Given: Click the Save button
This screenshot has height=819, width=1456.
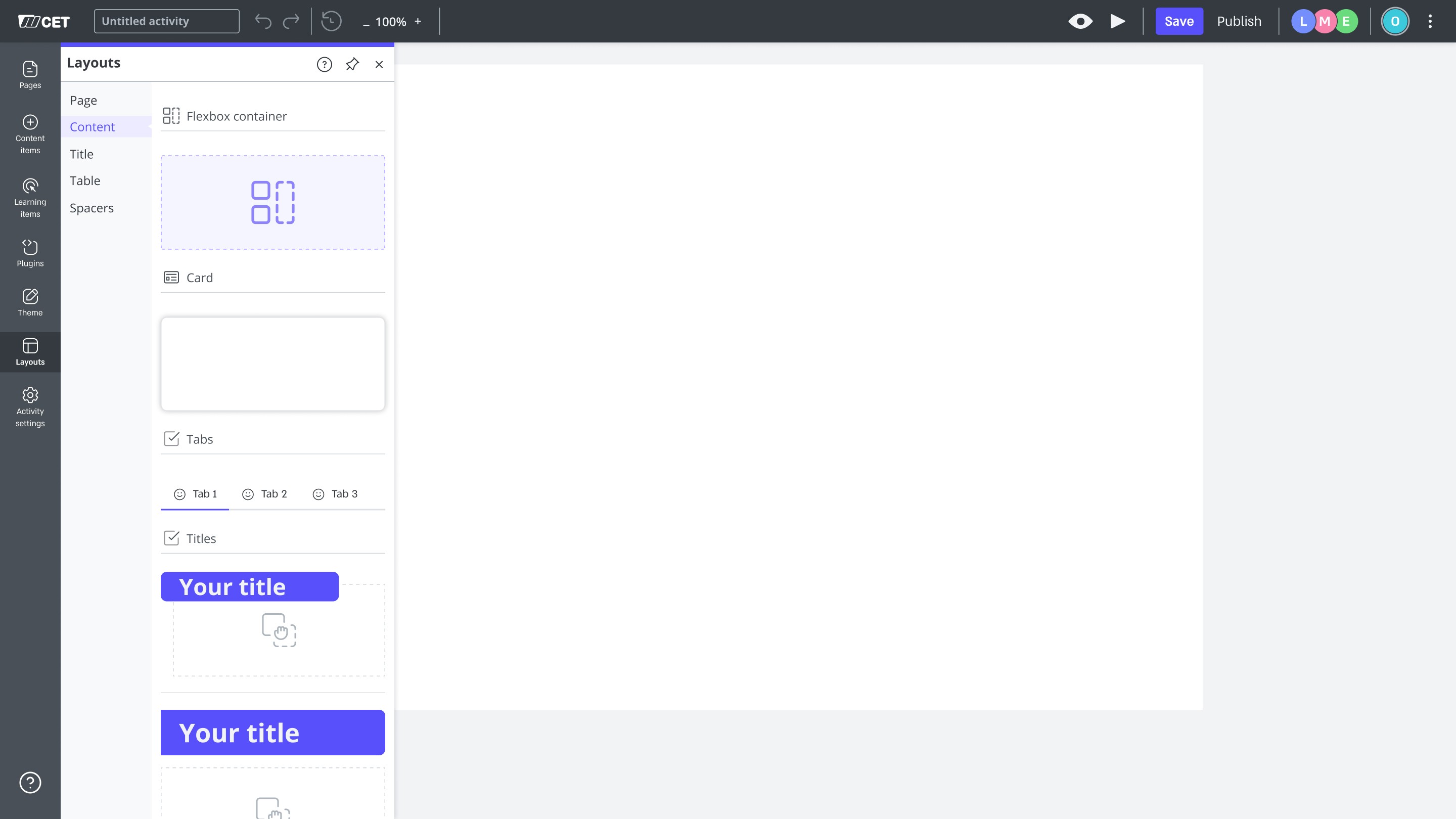Looking at the screenshot, I should (1178, 21).
